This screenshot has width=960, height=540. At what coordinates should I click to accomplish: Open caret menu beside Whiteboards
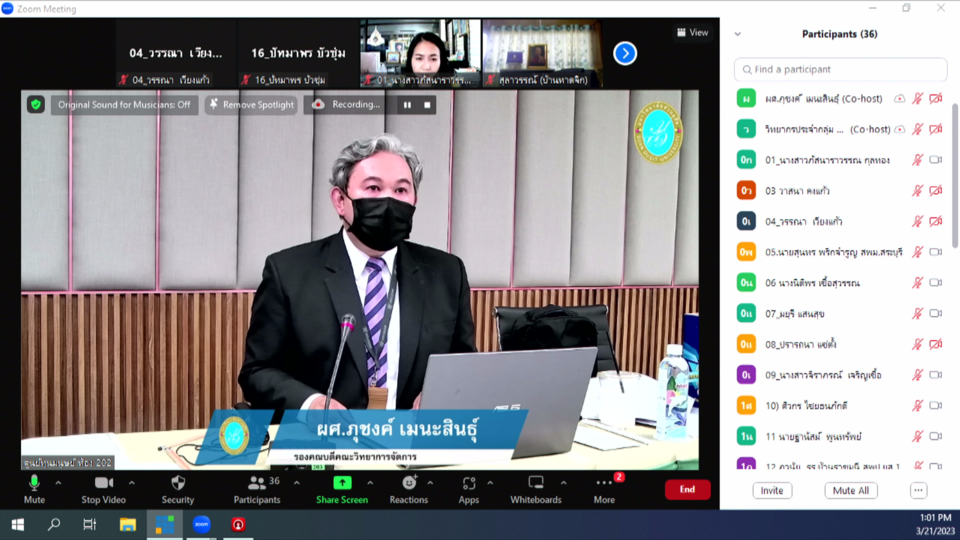pyautogui.click(x=563, y=483)
